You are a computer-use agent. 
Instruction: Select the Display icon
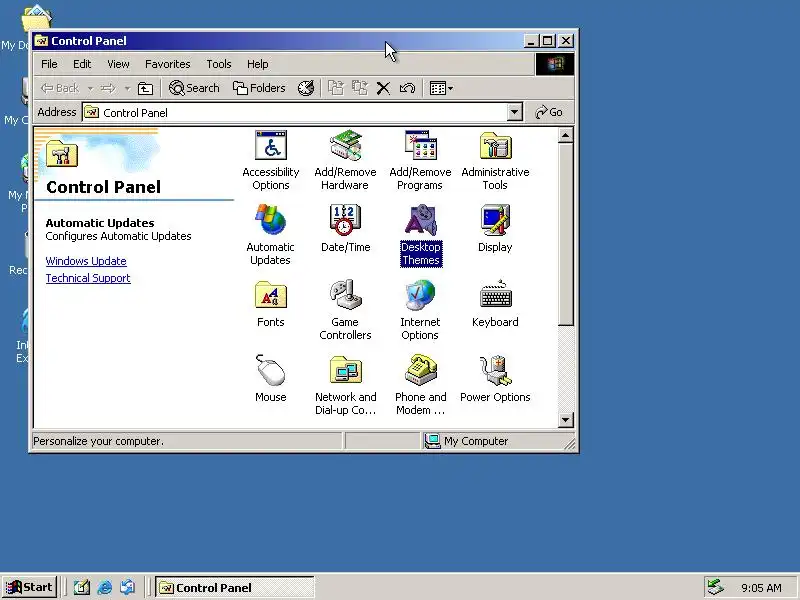tap(495, 229)
